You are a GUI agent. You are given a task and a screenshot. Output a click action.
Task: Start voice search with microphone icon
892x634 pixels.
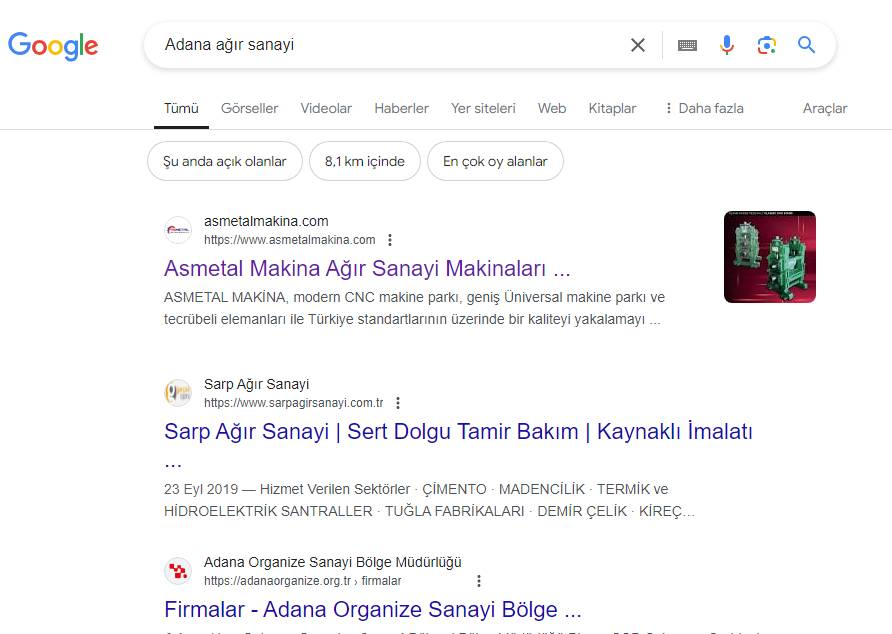point(727,45)
